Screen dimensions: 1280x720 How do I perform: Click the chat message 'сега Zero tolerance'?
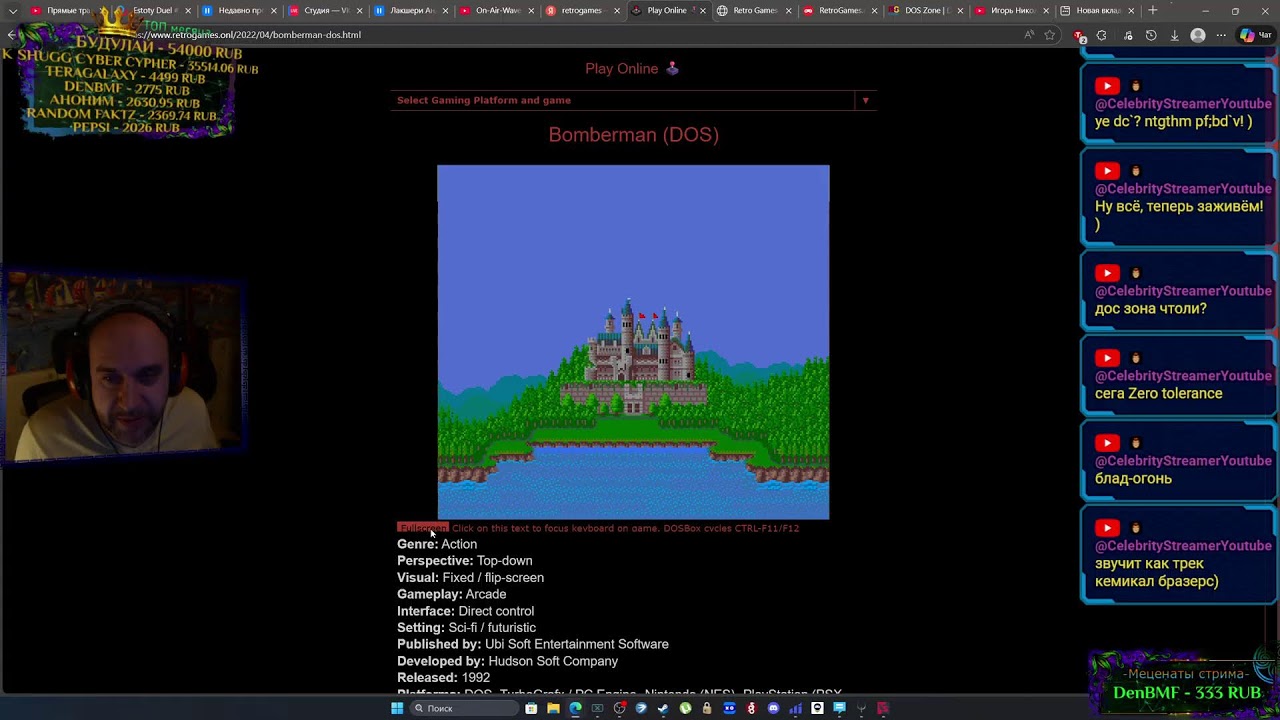[x=1158, y=394]
